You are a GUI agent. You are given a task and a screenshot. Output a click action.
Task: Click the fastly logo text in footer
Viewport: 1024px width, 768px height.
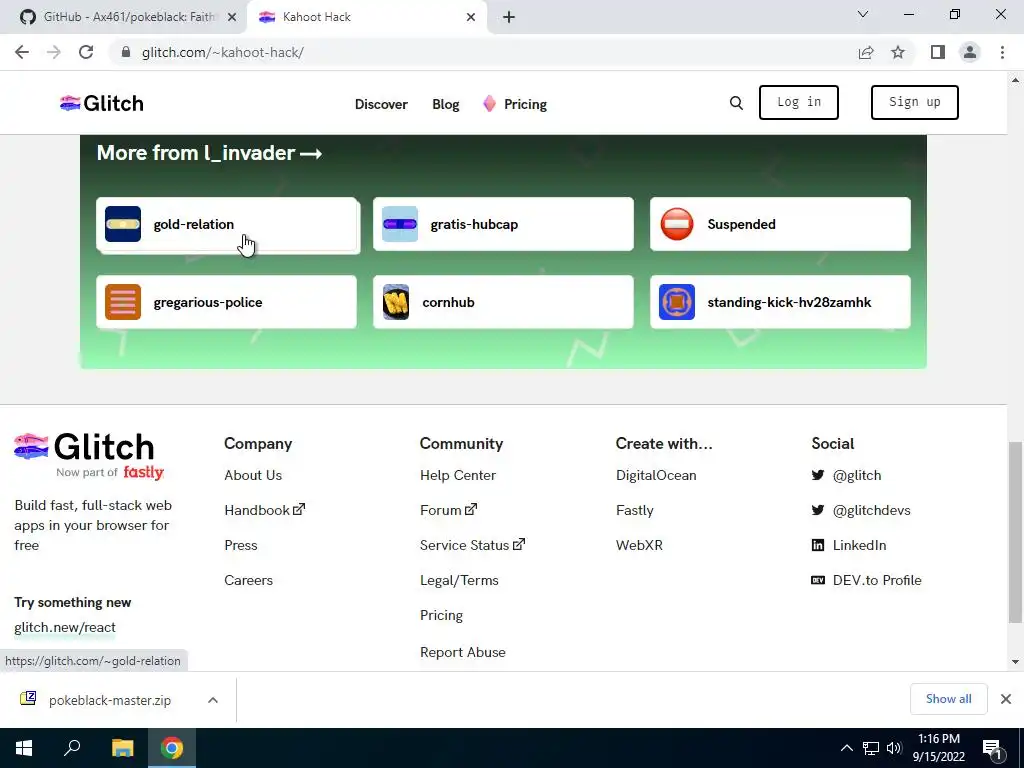click(x=143, y=472)
